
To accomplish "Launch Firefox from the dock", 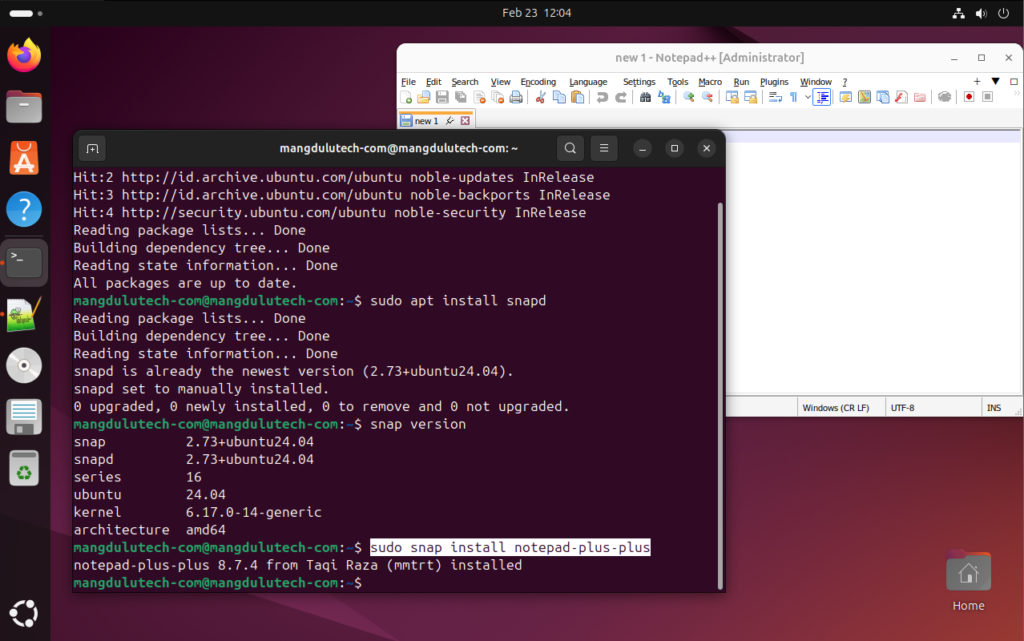I will (23, 55).
